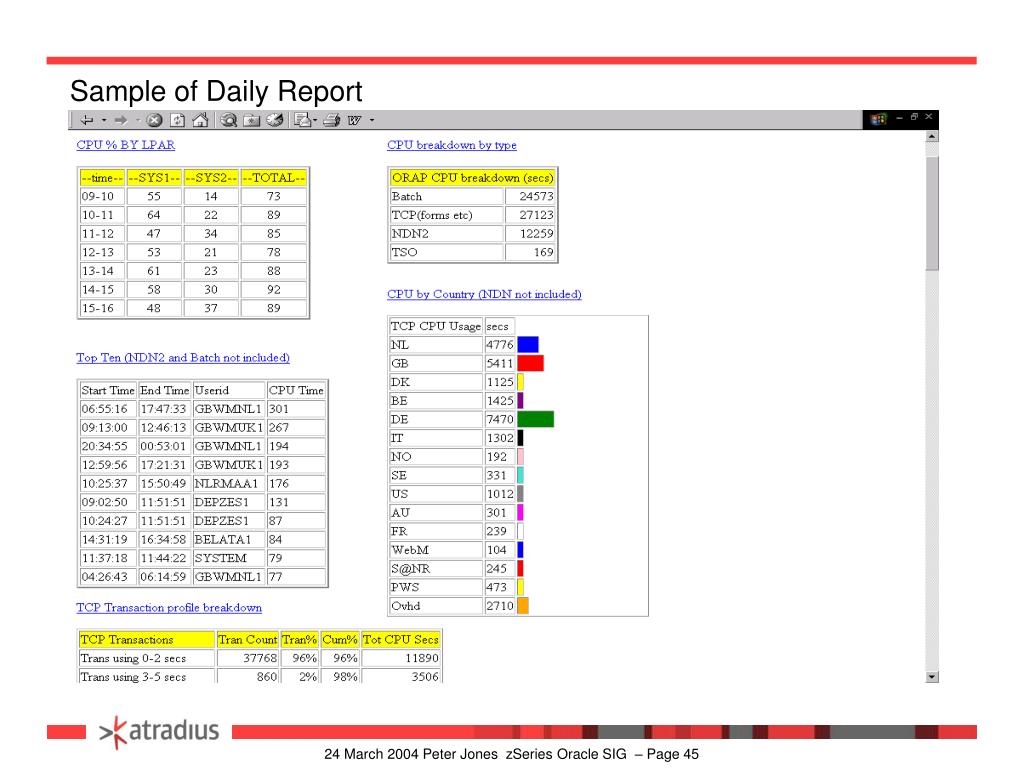Open the CPU by Country (NDN not included) link
Viewport: 1024px width, 768px height.
point(484,295)
